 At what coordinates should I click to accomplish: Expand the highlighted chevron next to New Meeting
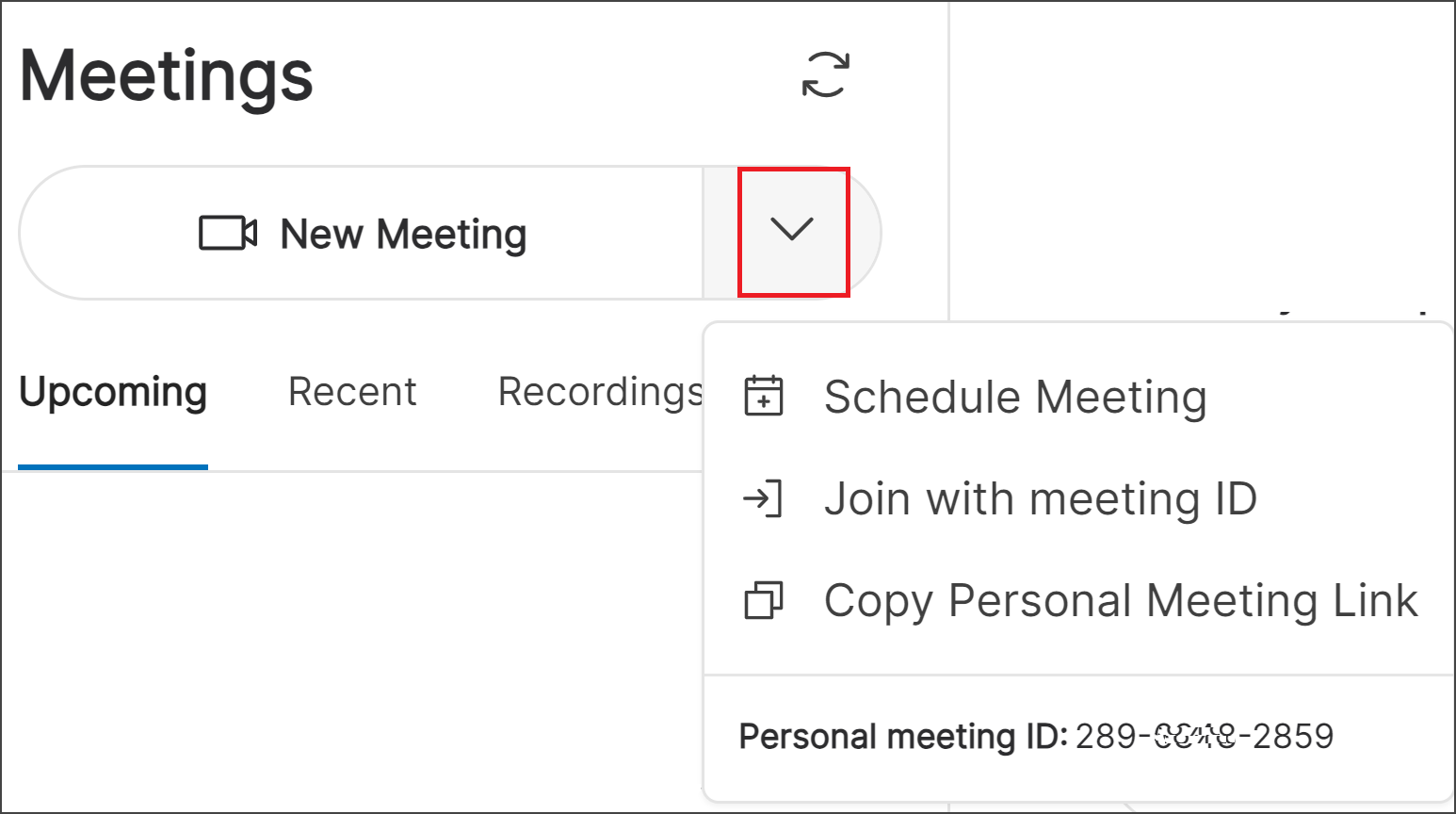coord(793,231)
